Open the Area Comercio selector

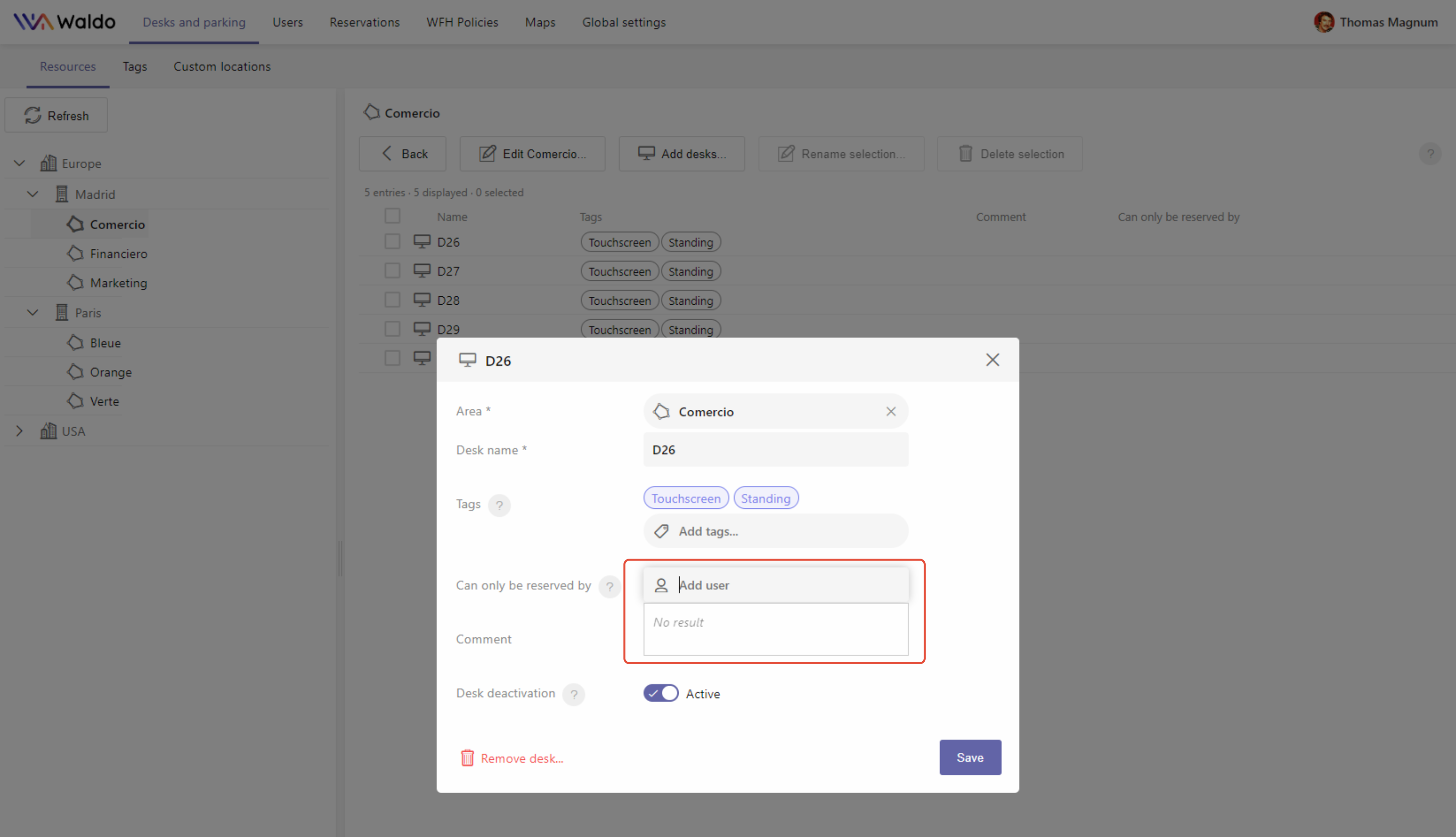(x=776, y=412)
